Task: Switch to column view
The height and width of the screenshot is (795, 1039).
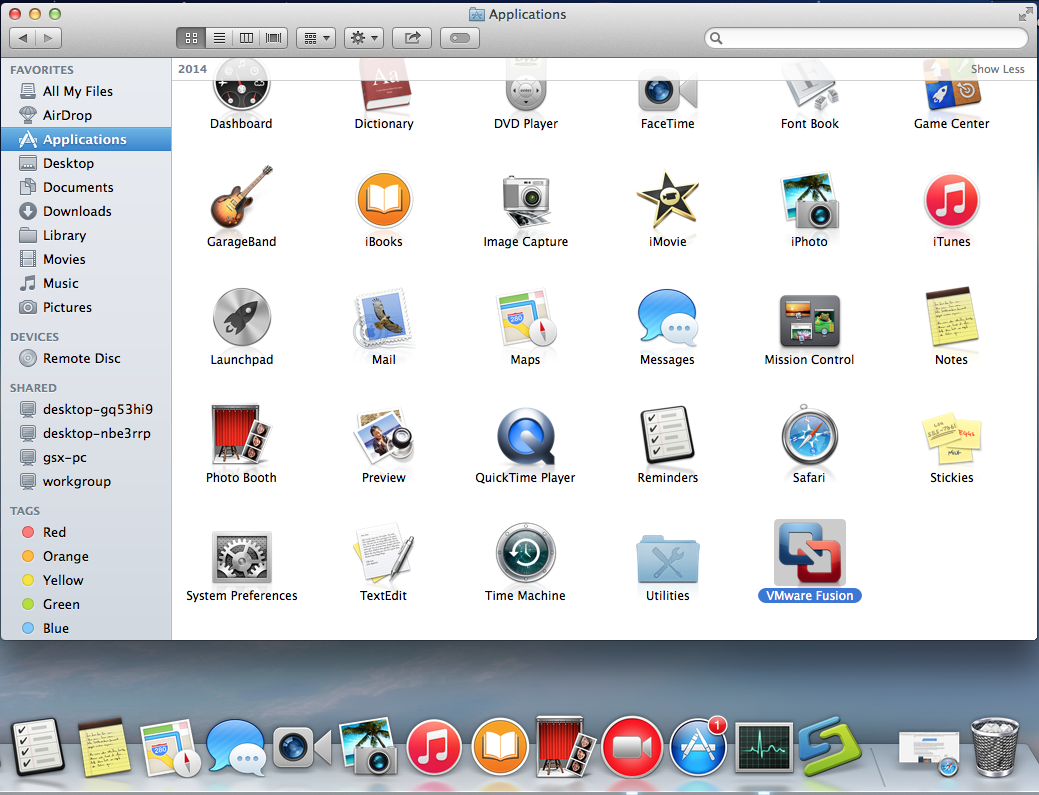Action: [x=246, y=38]
